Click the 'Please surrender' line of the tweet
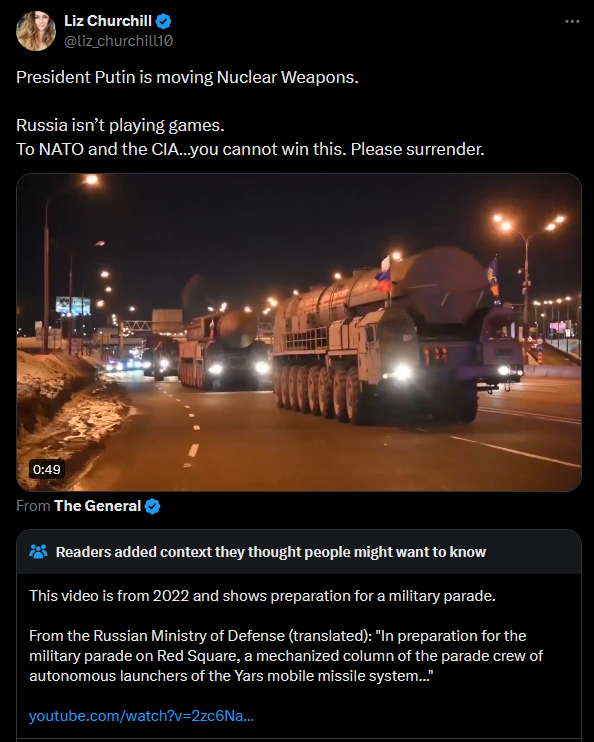This screenshot has height=742, width=594. [x=250, y=149]
